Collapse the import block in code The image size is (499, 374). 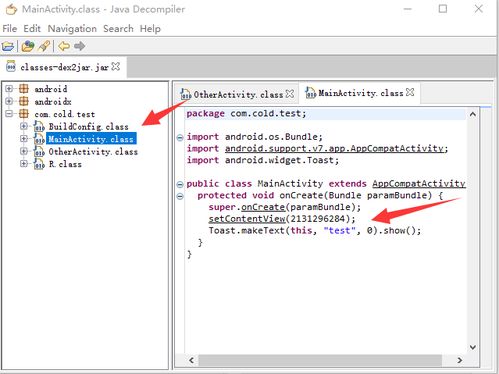pos(180,137)
